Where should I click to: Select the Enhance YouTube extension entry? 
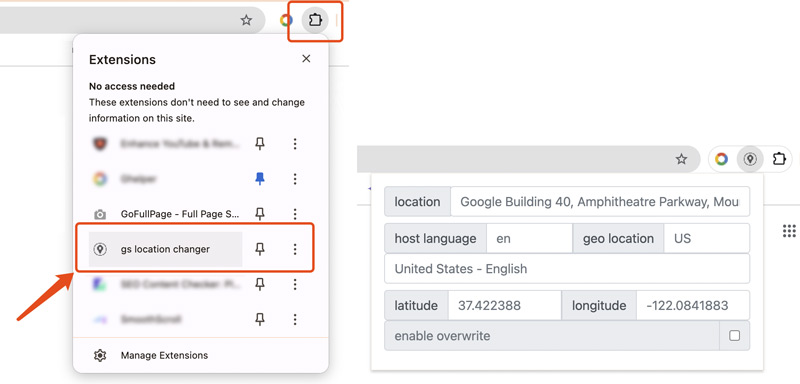point(165,144)
